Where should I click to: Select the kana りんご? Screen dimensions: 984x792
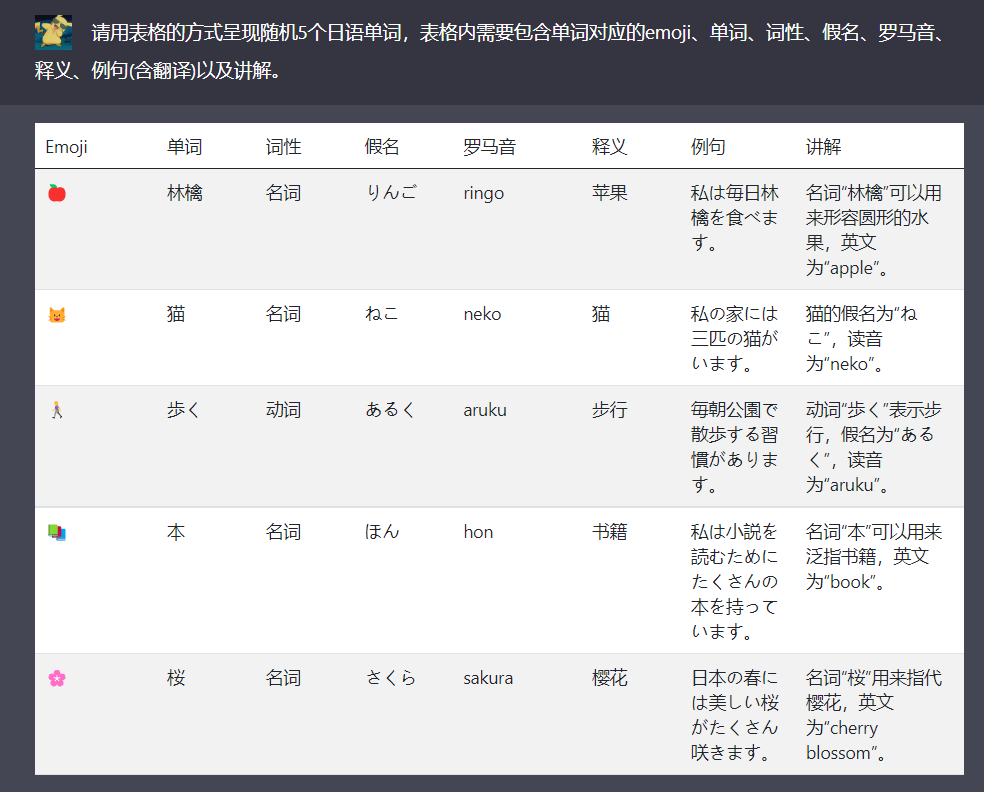[x=391, y=193]
